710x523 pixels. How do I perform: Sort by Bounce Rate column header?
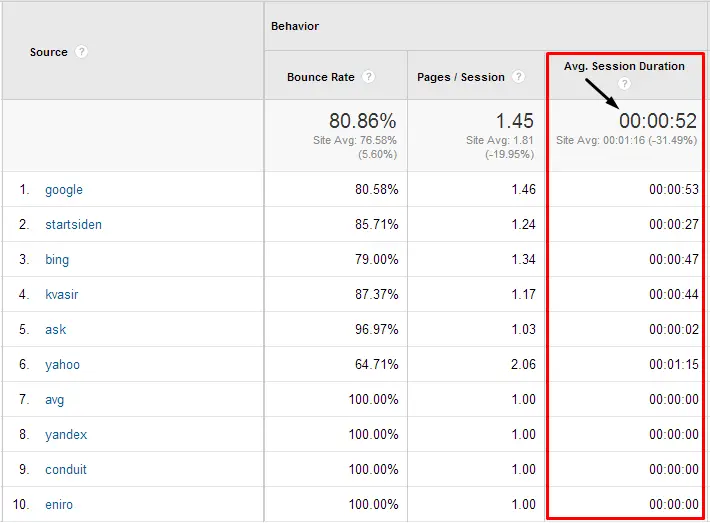coord(321,77)
